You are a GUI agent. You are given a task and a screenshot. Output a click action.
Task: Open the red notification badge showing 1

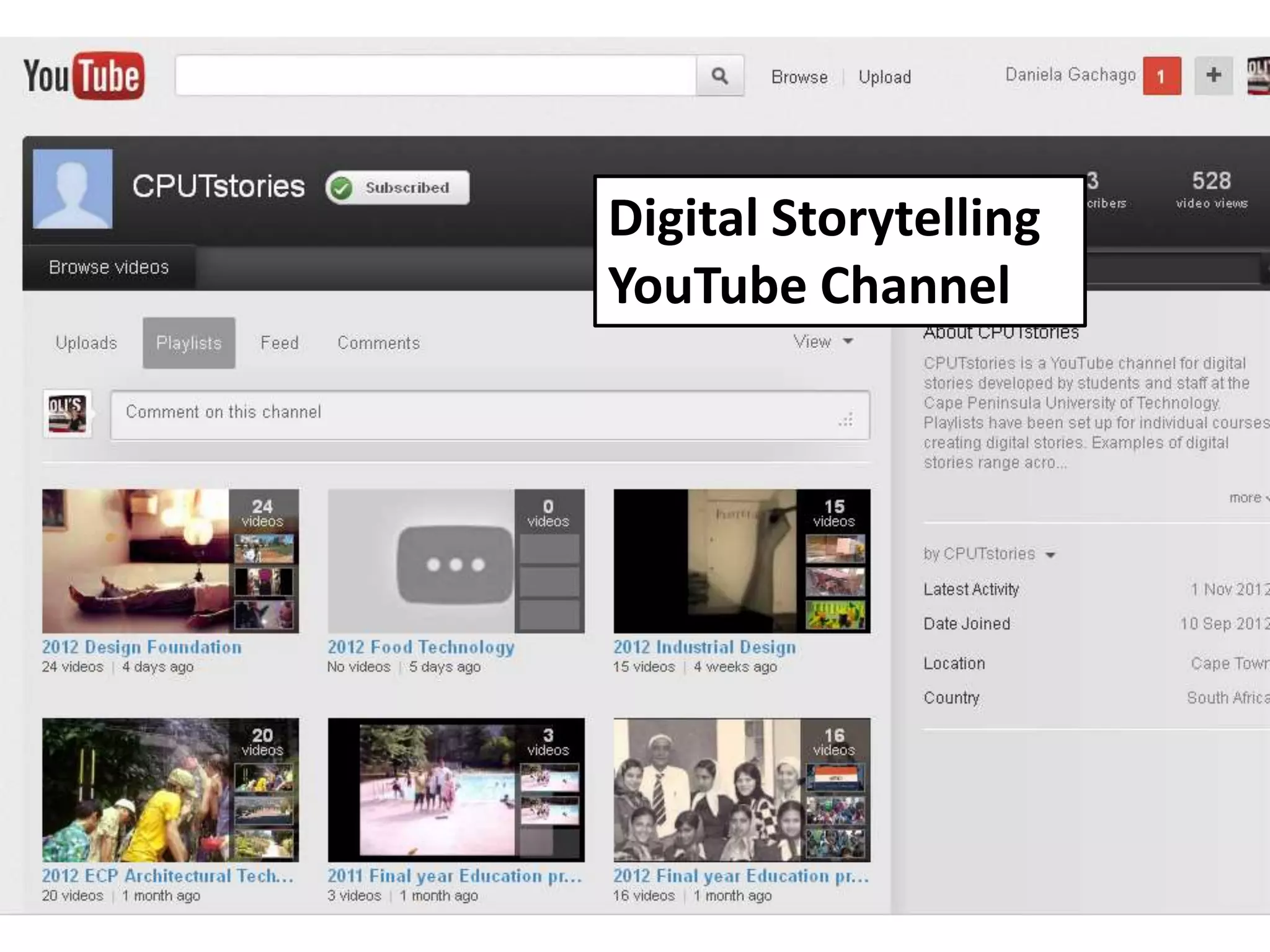1161,76
